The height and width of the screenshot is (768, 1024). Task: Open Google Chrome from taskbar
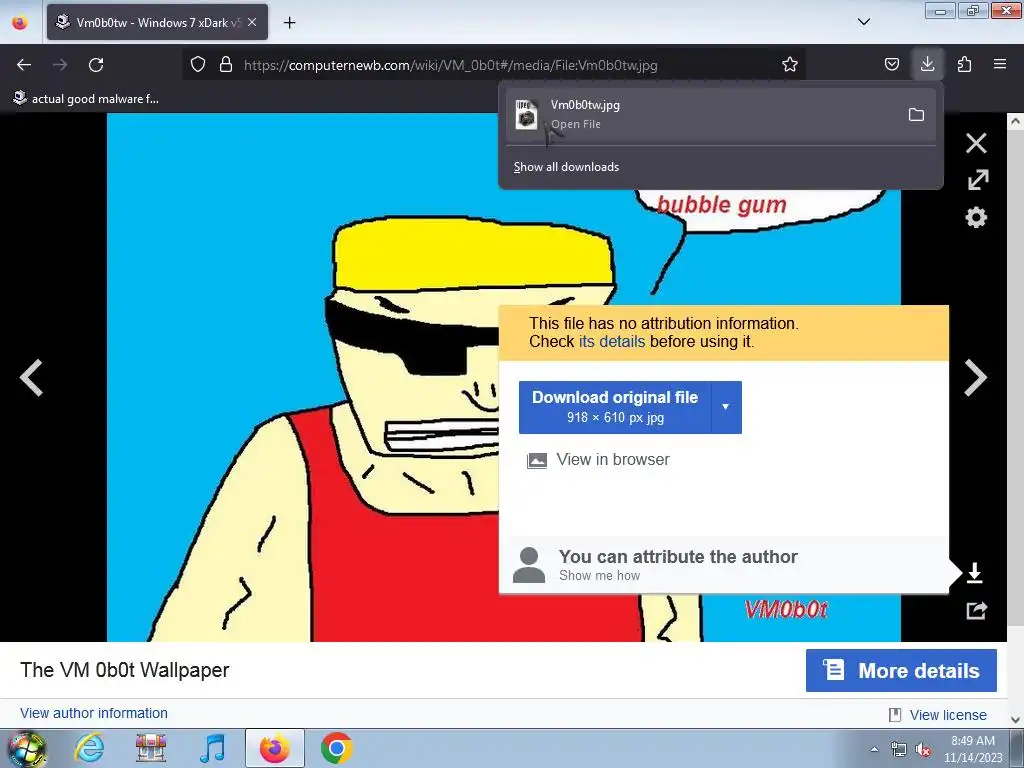(x=336, y=748)
